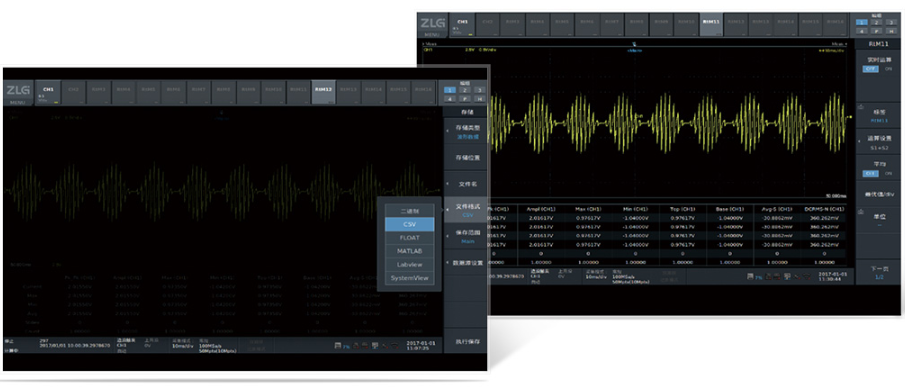Click monitor icon in left status bar
This screenshot has height=387, width=905.
(375, 345)
